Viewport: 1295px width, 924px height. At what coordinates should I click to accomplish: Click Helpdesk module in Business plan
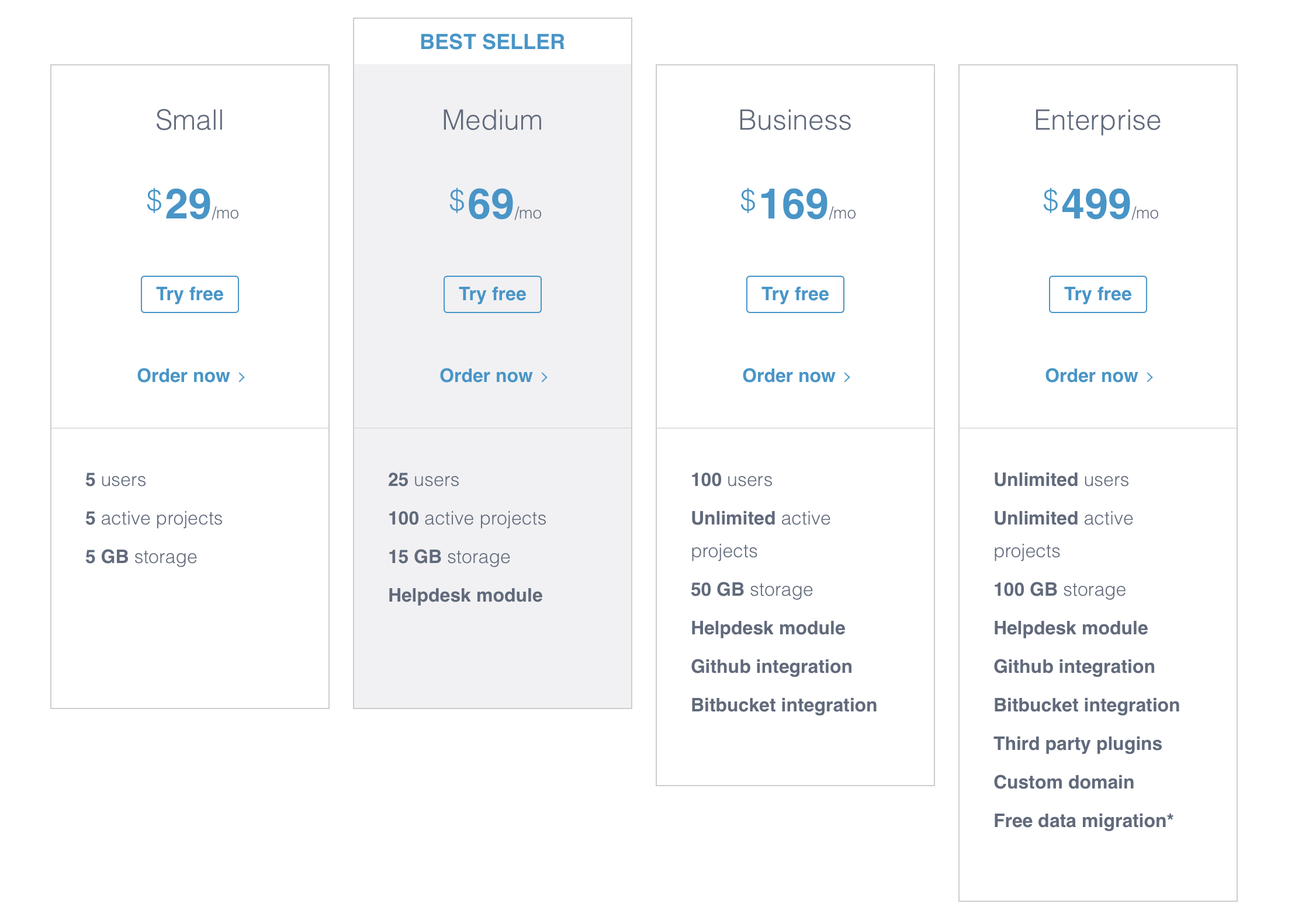point(768,628)
